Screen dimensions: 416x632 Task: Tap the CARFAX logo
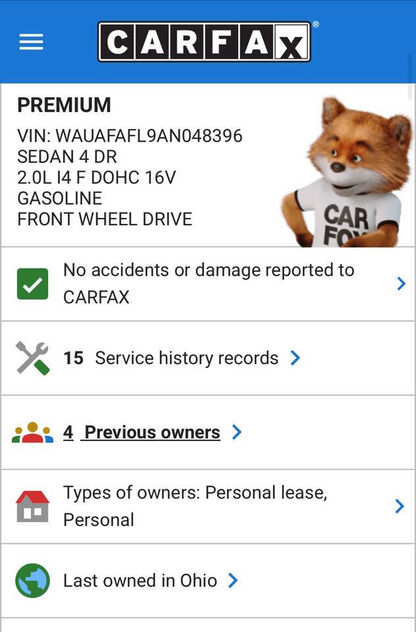[x=204, y=42]
